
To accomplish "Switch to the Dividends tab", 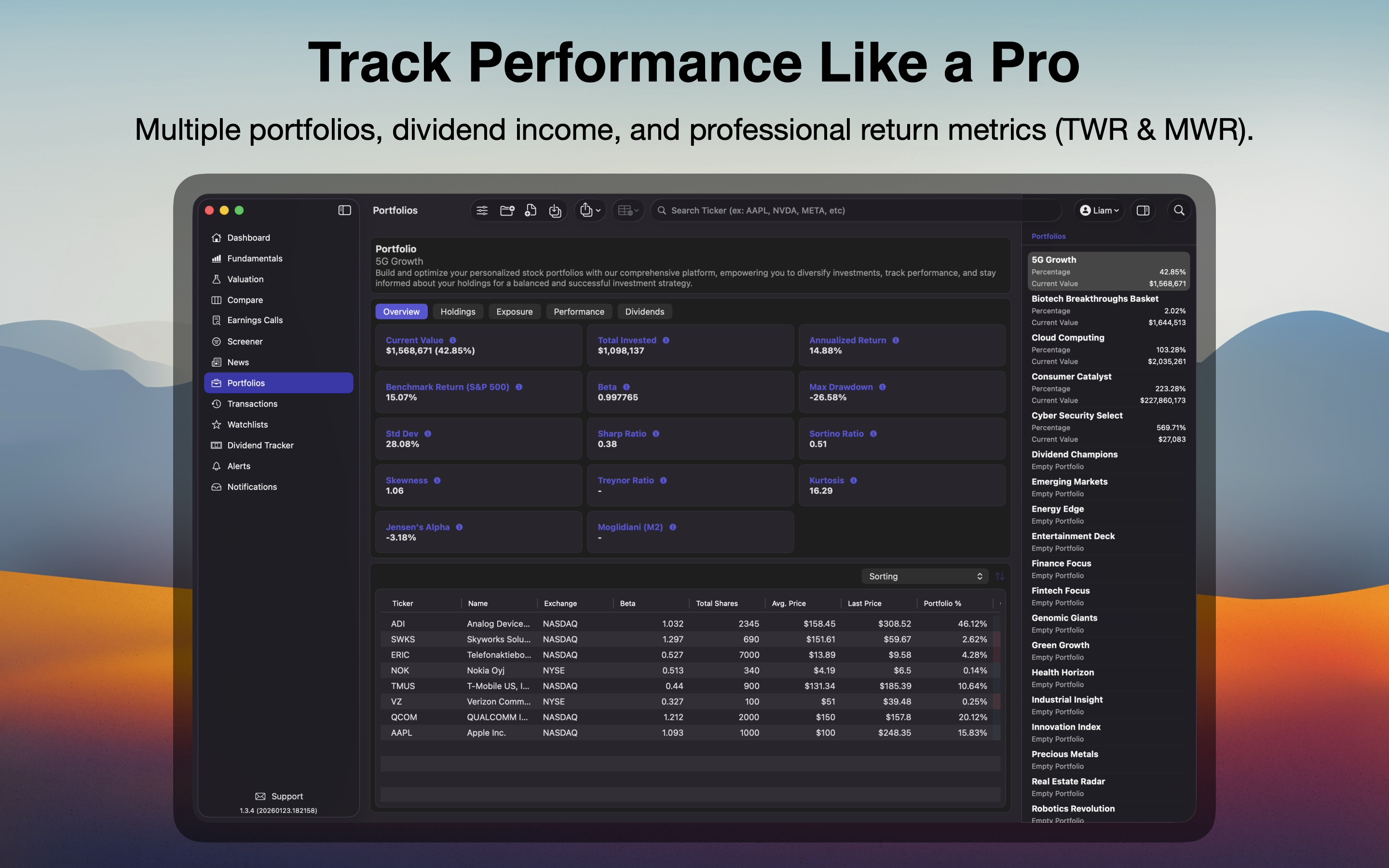I will pos(644,312).
